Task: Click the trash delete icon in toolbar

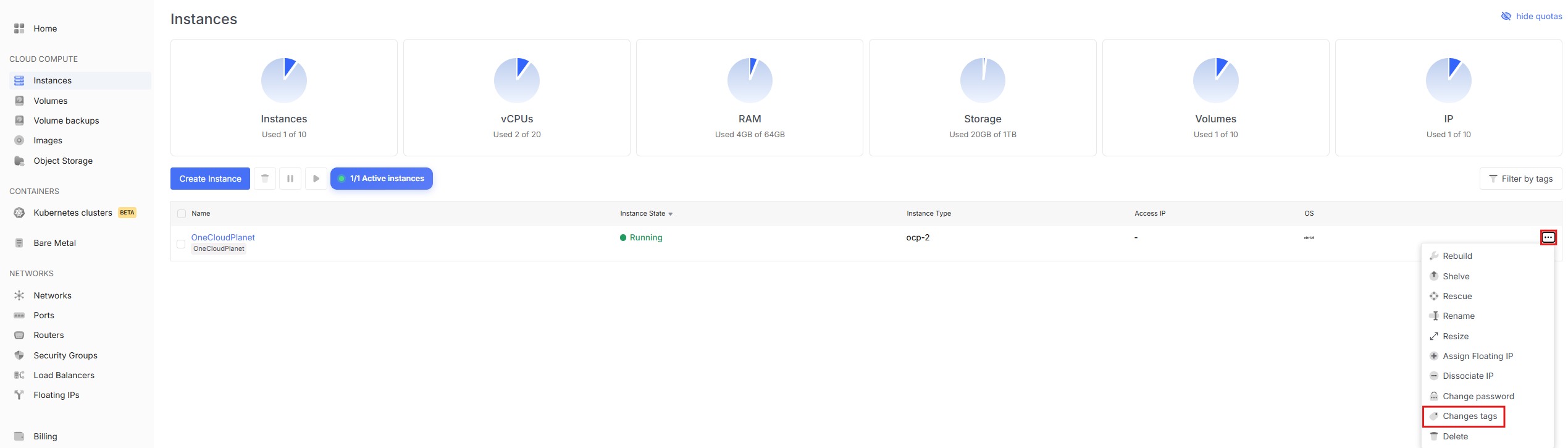Action: tap(265, 179)
